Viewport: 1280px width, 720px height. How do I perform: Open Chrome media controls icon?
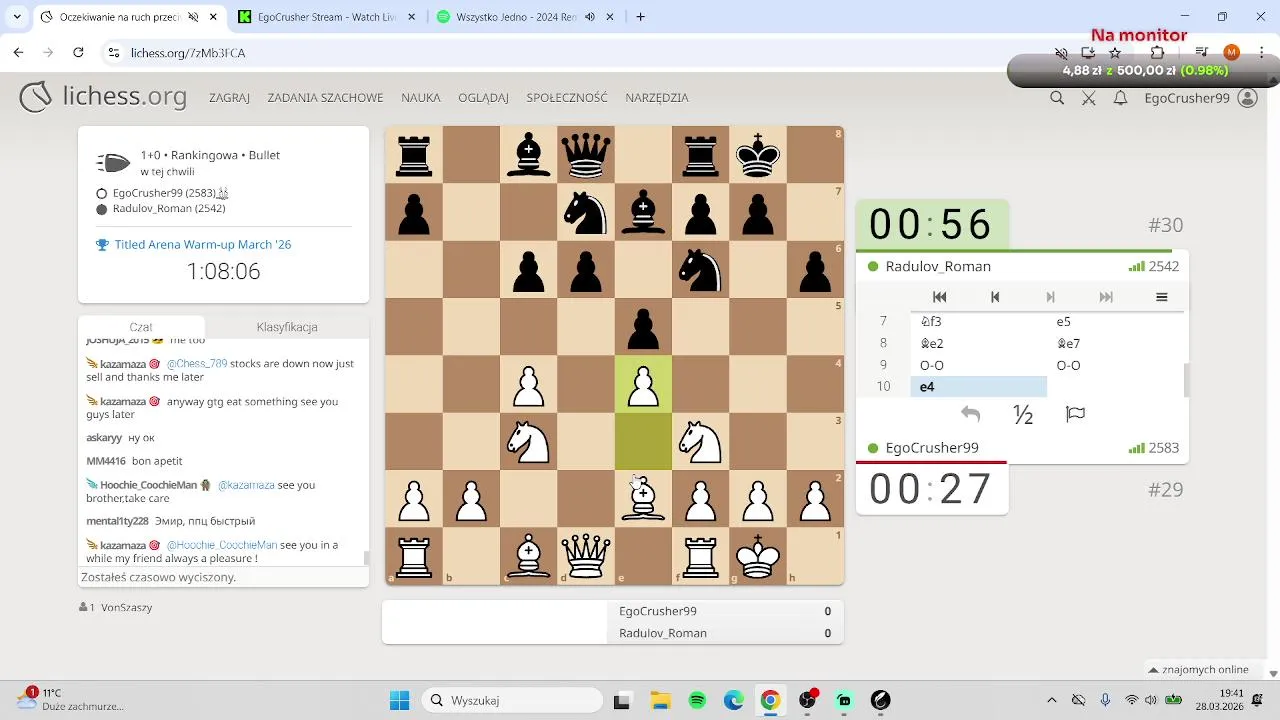pos(1202,53)
